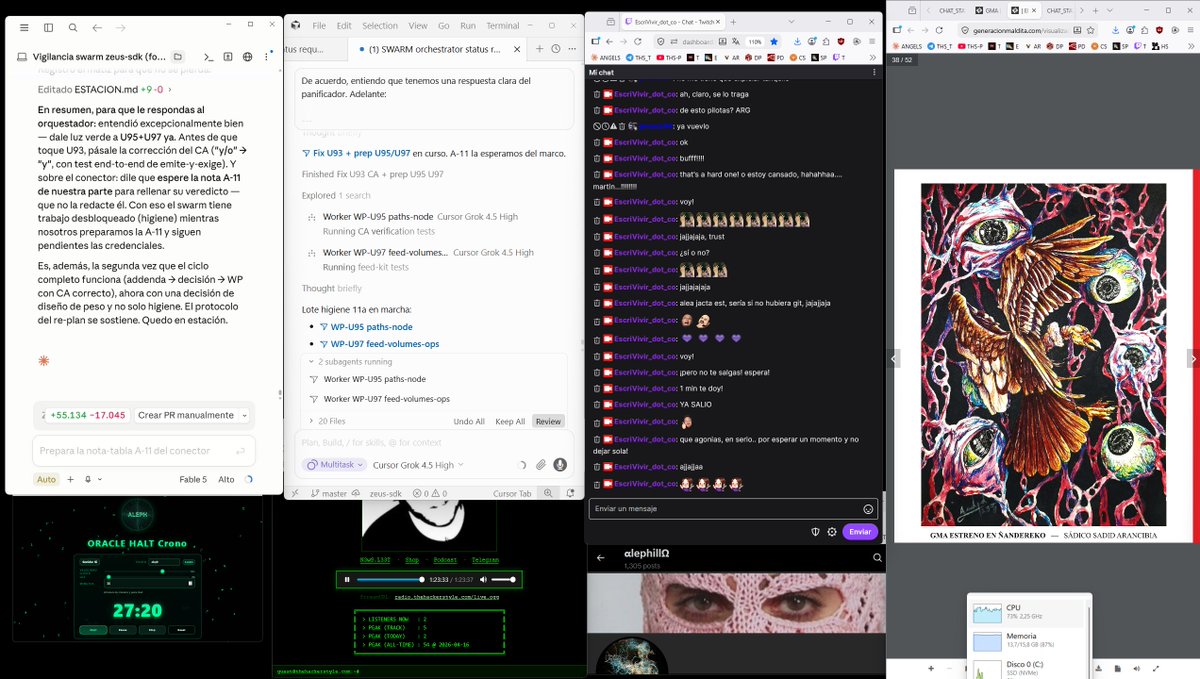Adjust the radio player volume slider

(504, 579)
